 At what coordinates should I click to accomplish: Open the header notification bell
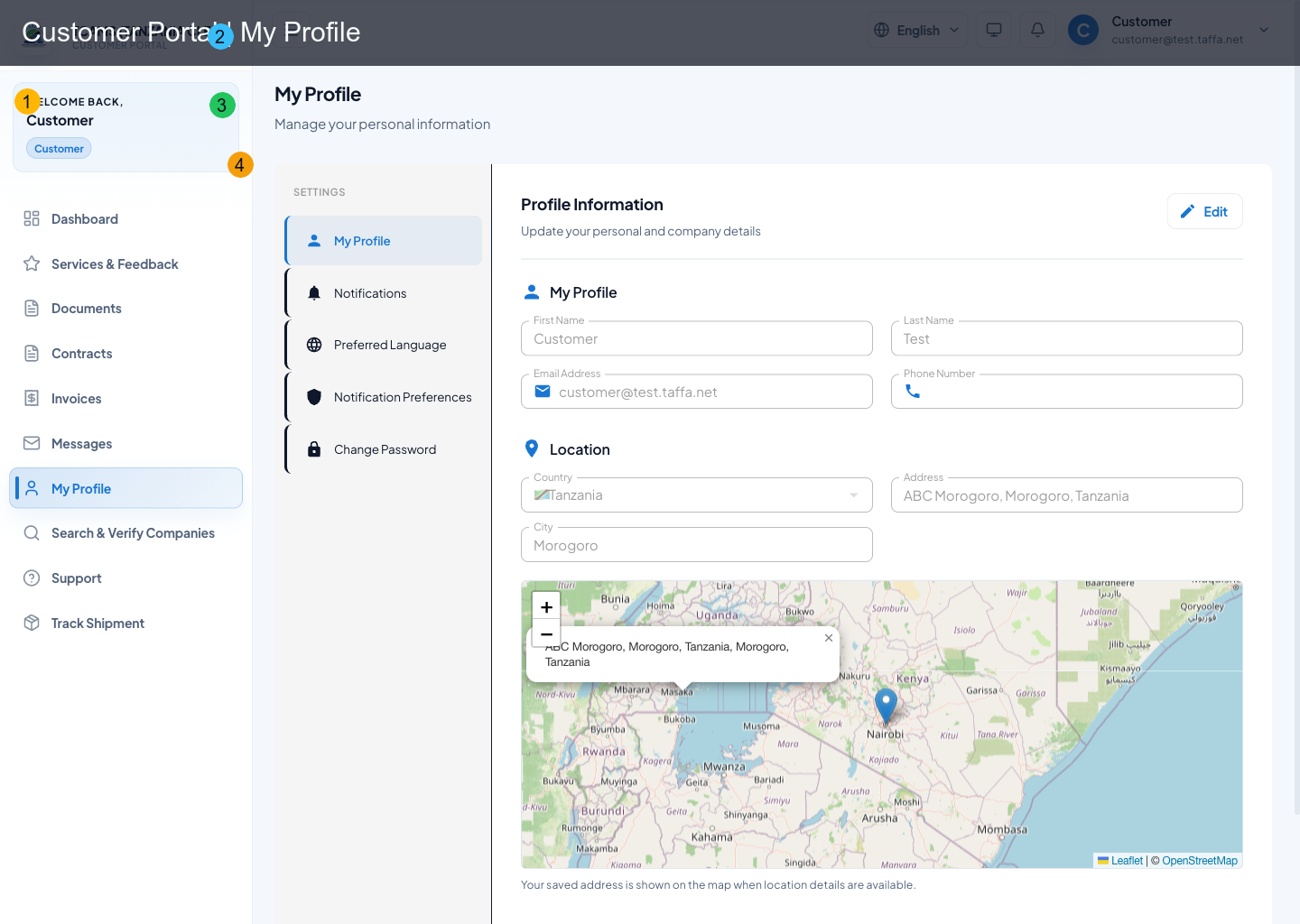pos(1037,30)
